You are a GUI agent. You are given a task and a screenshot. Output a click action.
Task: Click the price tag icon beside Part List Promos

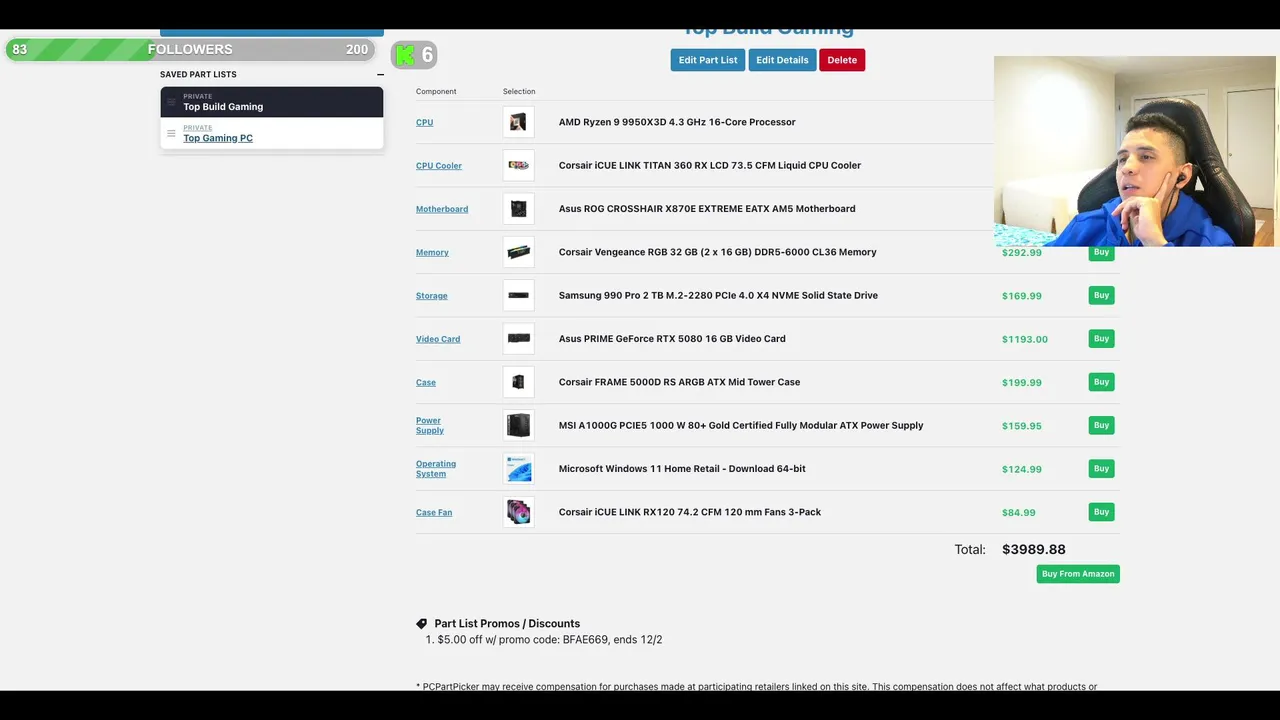[422, 623]
